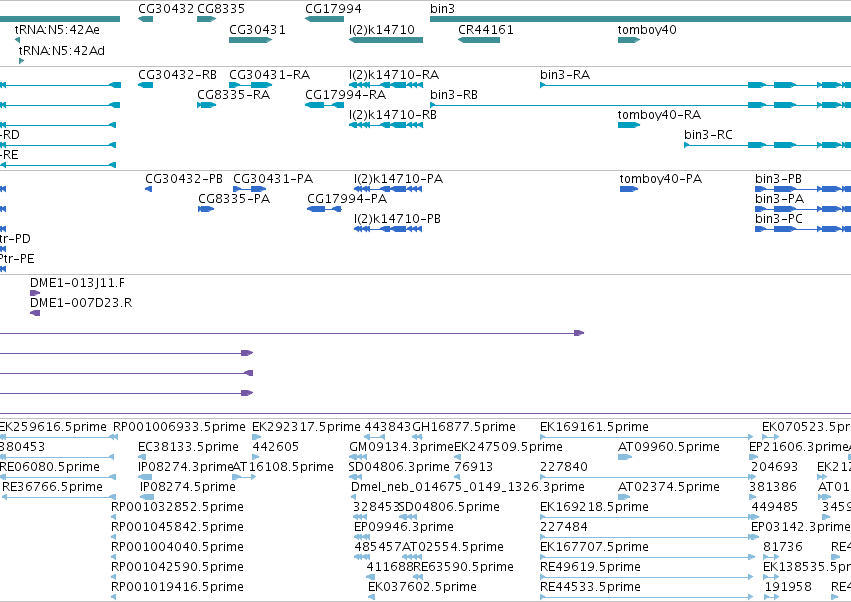Image resolution: width=851 pixels, height=602 pixels.
Task: Click the long bin3 gene bar
Action: (640, 19)
